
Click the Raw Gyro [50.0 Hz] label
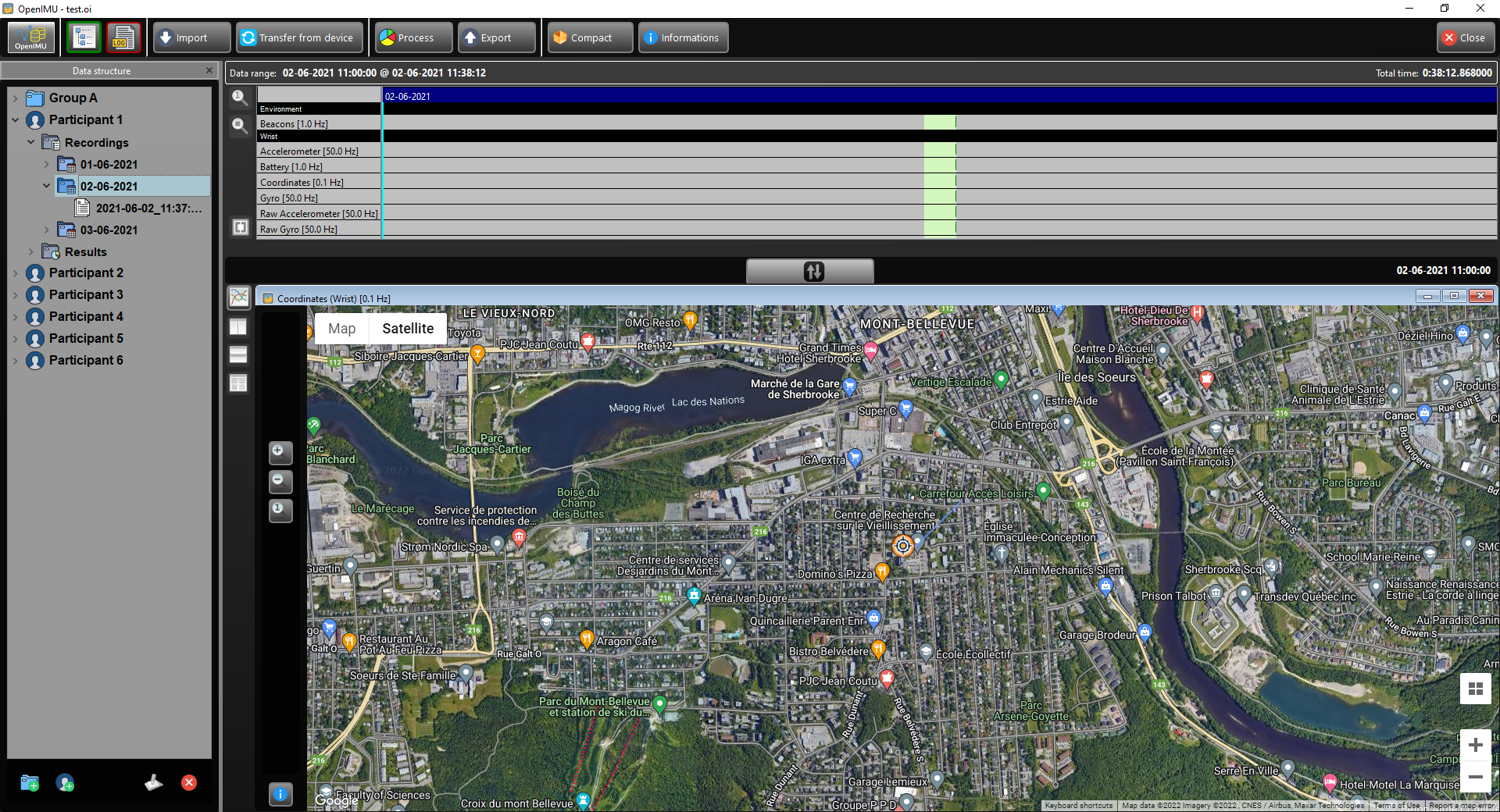[x=298, y=229]
